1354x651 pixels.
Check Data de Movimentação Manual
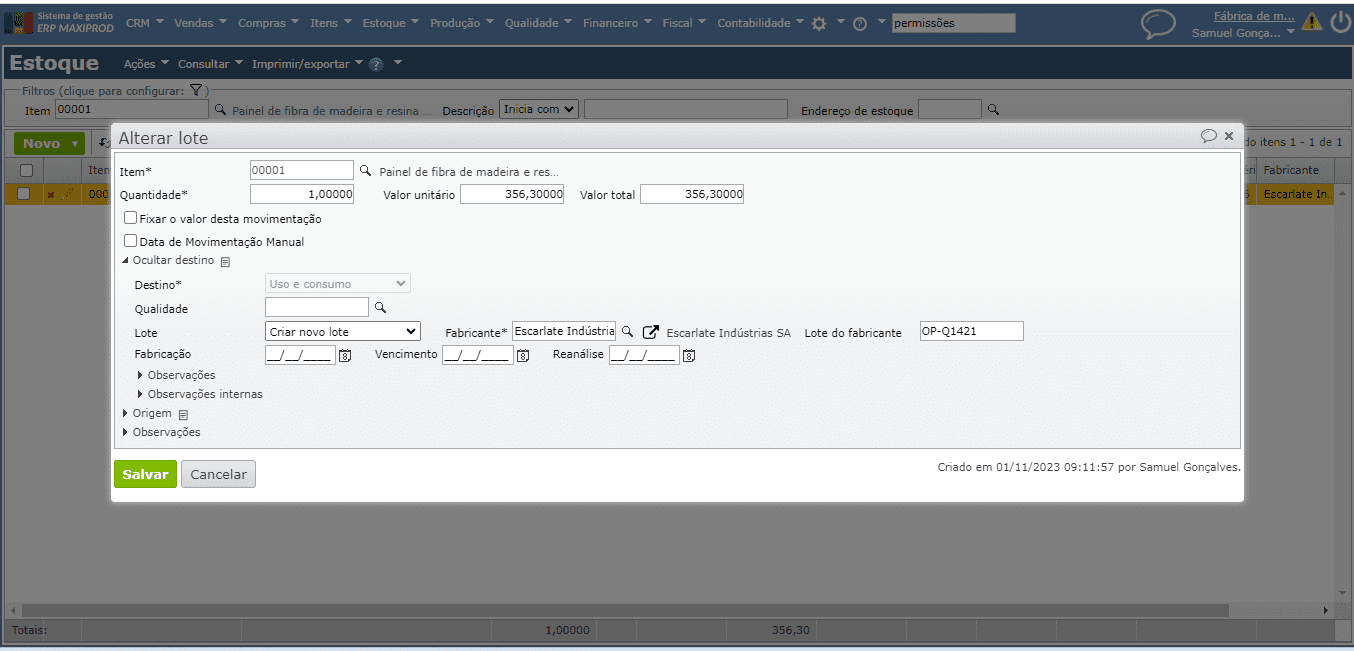pos(130,241)
